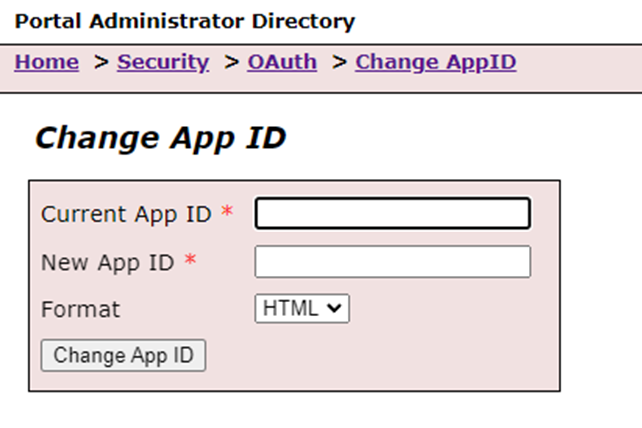Screen dimensions: 642x428
Task: Click the red asterisk beside Current App ID
Action: pyautogui.click(x=228, y=213)
